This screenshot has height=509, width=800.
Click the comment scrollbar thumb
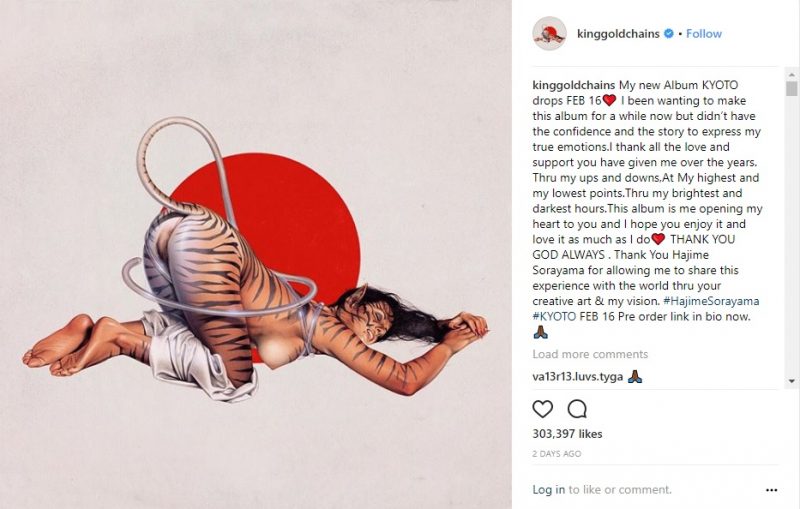click(x=791, y=88)
